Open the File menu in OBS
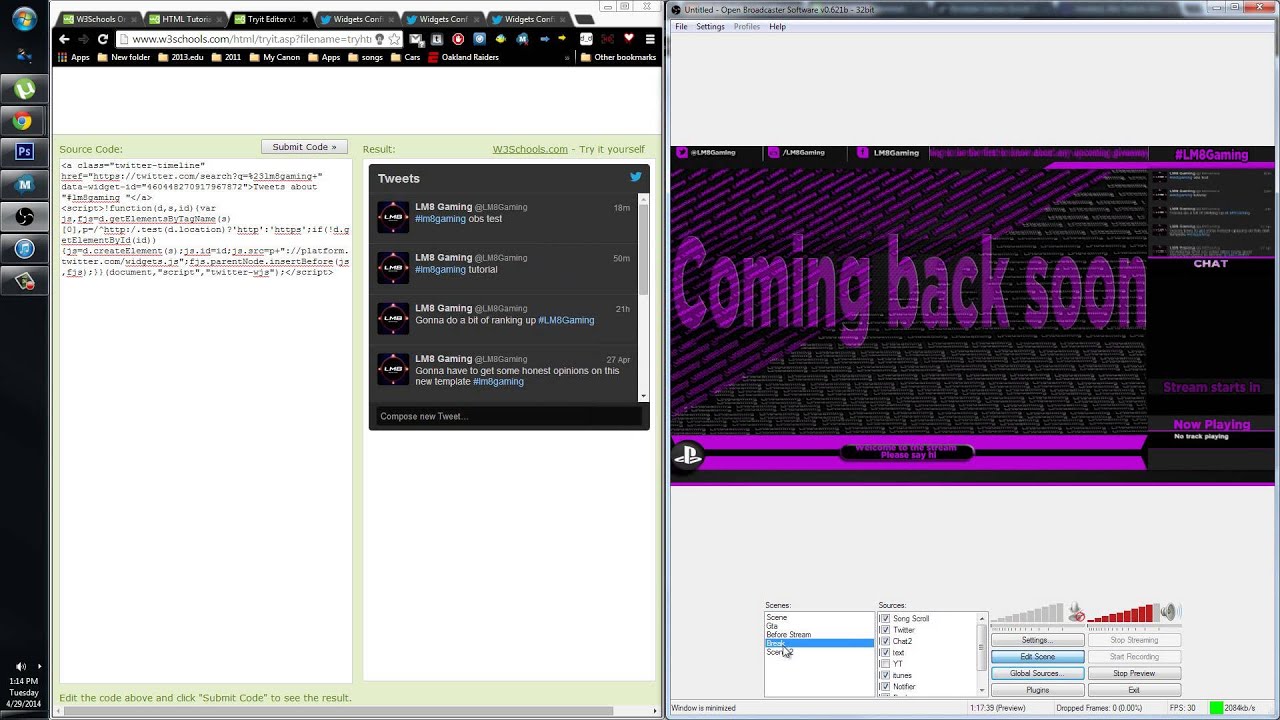Image resolution: width=1280 pixels, height=720 pixels. (x=681, y=27)
